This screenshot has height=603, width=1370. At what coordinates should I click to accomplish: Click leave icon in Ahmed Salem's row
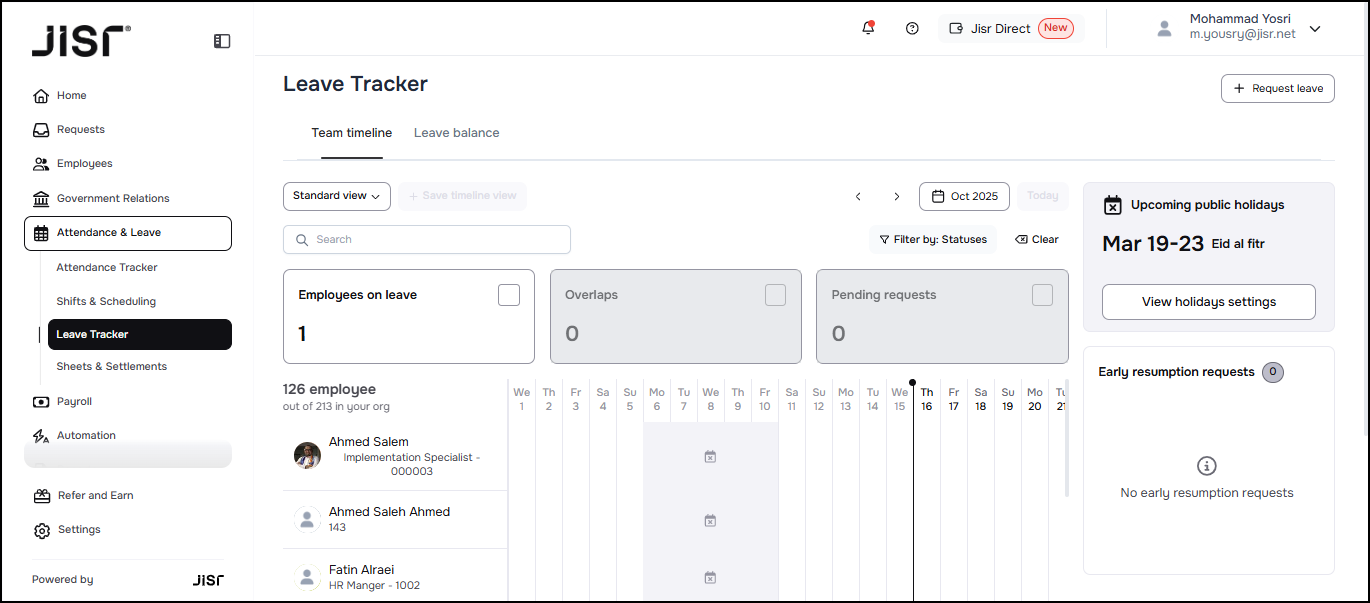tap(710, 457)
